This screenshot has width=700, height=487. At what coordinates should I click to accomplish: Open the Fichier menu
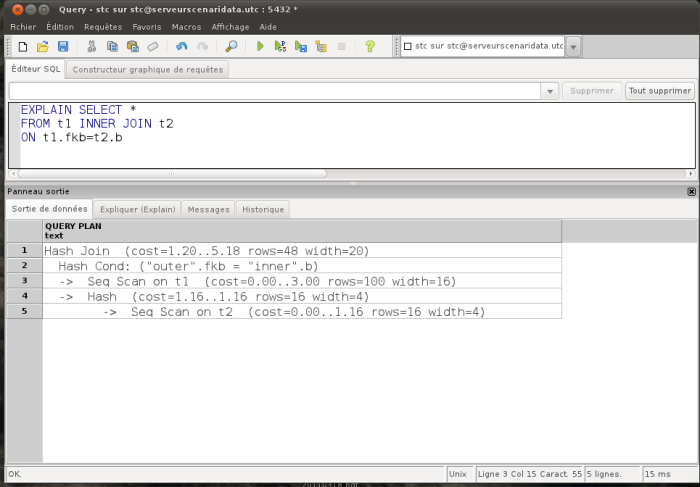(23, 27)
